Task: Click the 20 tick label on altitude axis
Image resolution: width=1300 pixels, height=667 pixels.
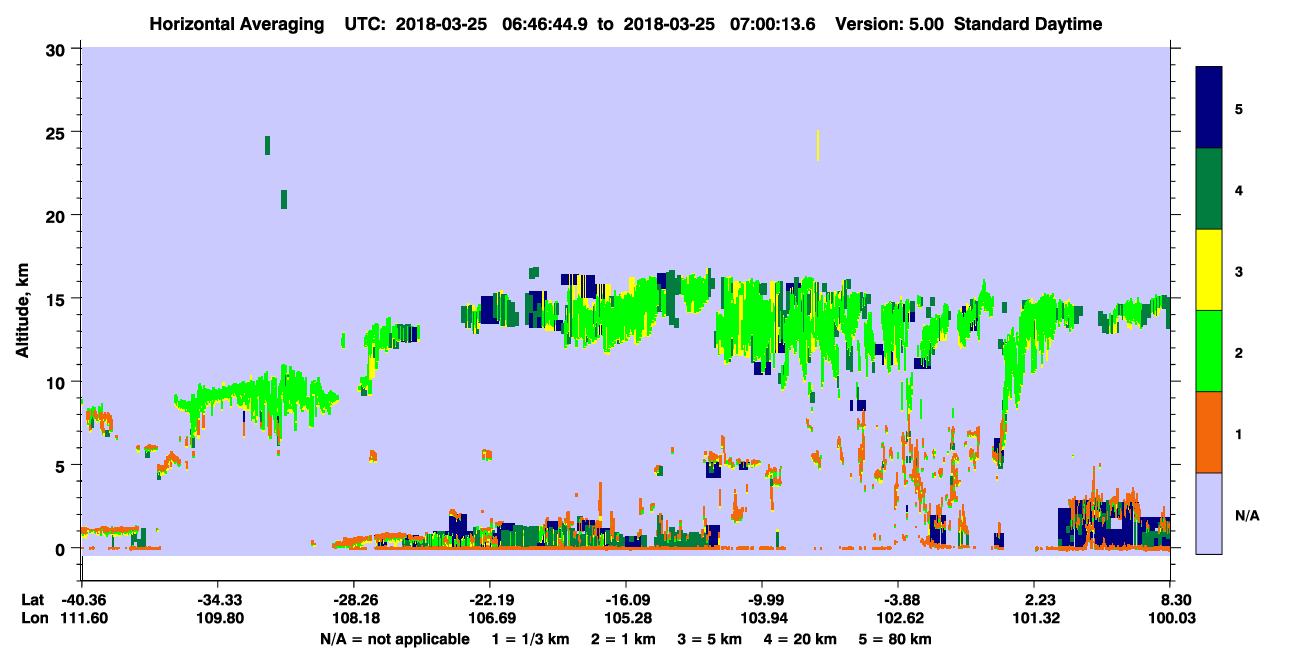Action: (x=58, y=215)
